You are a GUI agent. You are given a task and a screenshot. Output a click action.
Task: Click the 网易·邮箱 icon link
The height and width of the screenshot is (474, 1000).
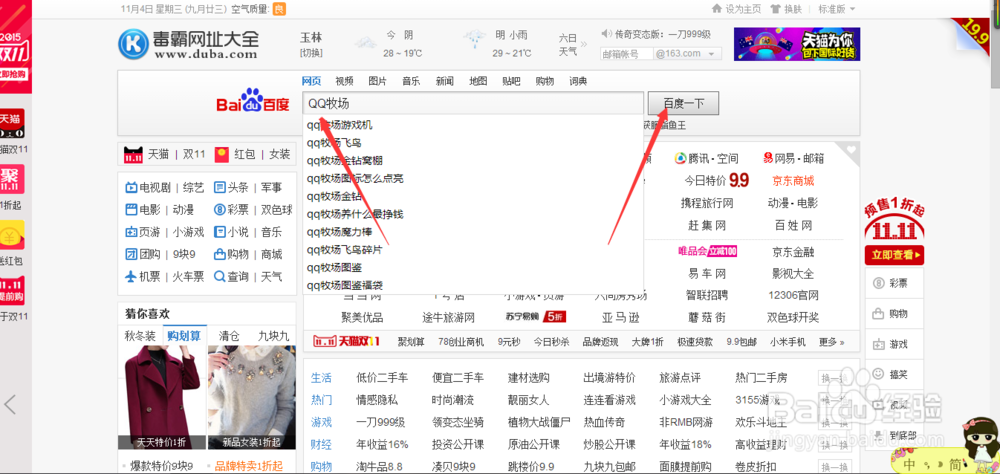click(x=793, y=158)
